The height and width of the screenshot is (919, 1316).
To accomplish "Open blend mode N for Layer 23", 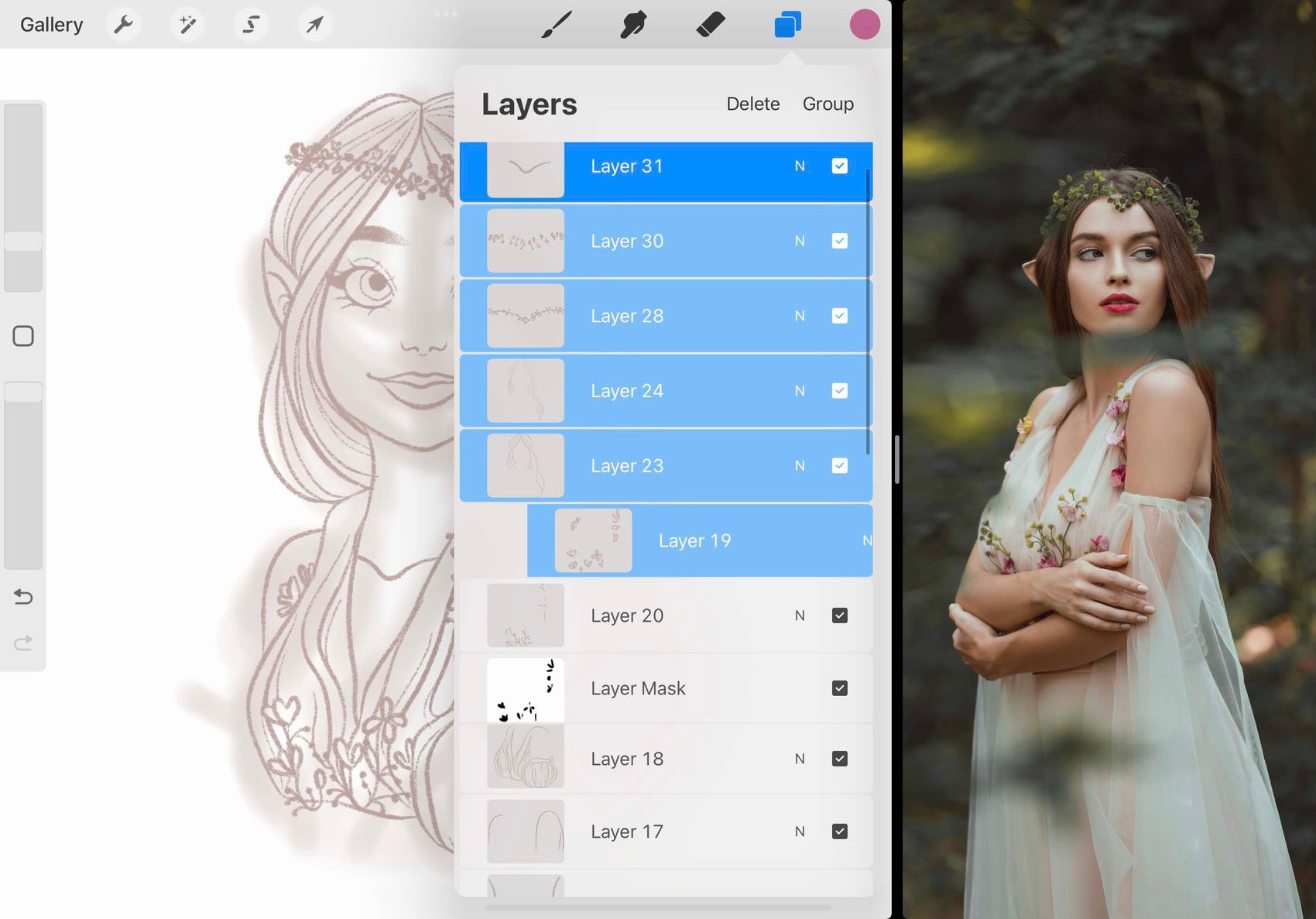I will pyautogui.click(x=800, y=465).
